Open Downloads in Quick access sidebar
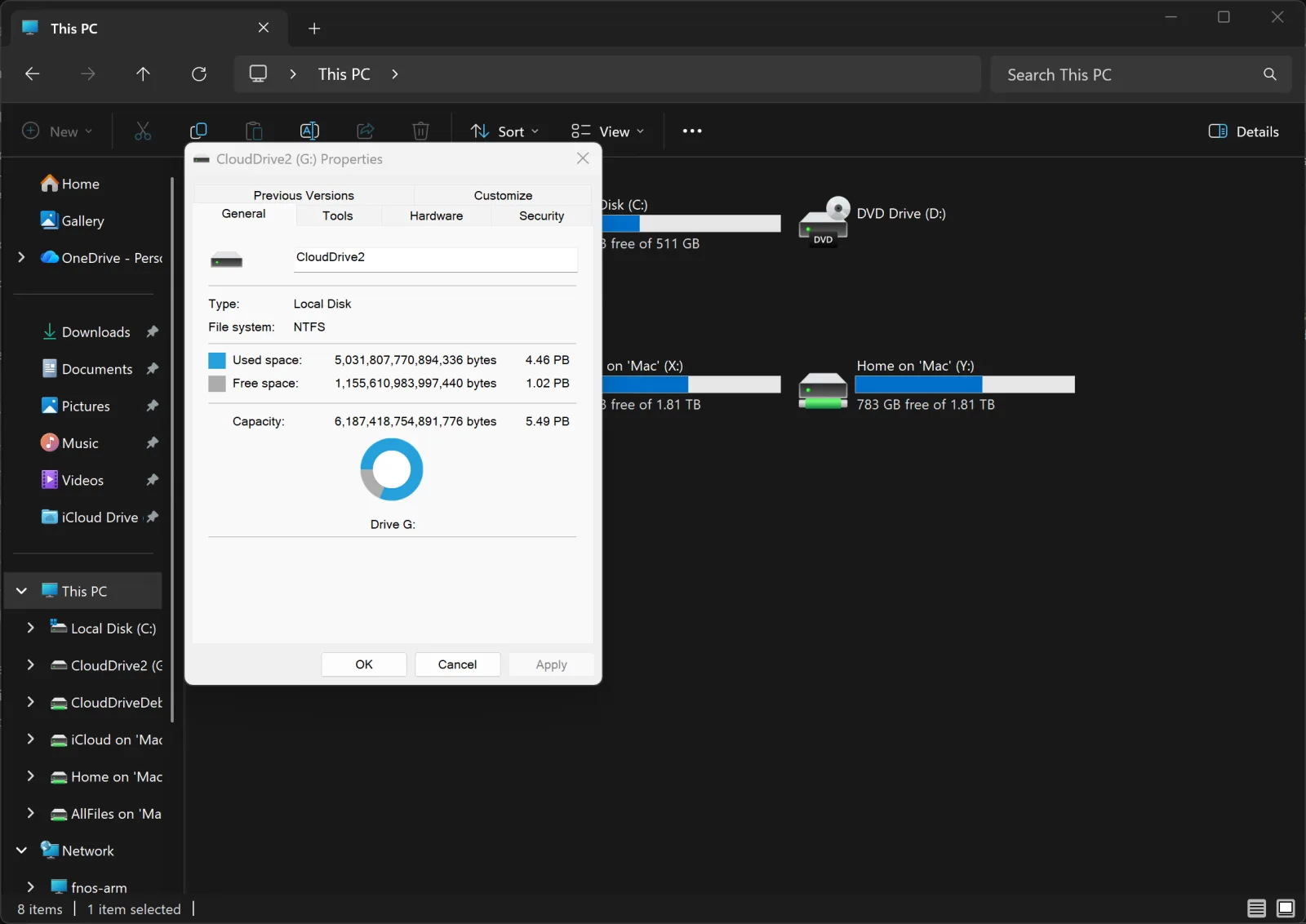1306x924 pixels. (x=96, y=332)
